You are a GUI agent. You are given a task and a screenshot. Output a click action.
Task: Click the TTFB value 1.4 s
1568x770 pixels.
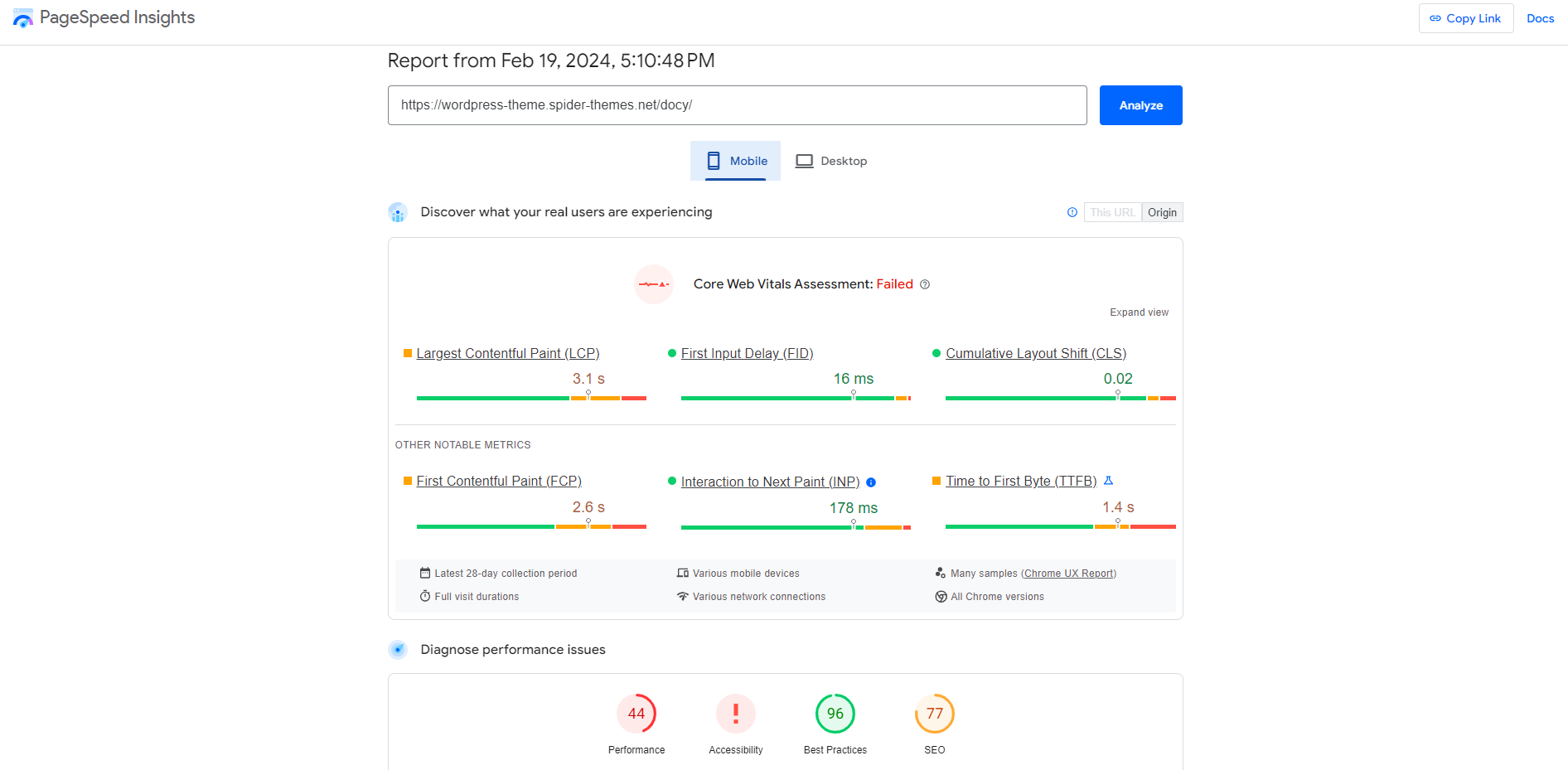point(1118,507)
